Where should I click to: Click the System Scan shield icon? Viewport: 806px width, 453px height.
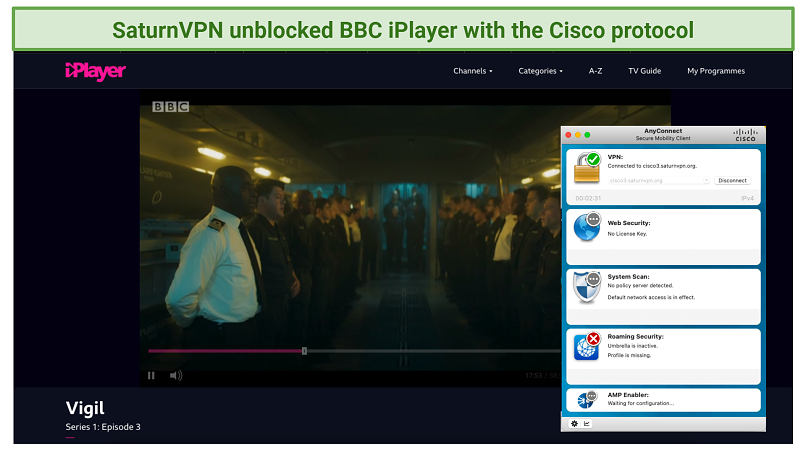(586, 287)
